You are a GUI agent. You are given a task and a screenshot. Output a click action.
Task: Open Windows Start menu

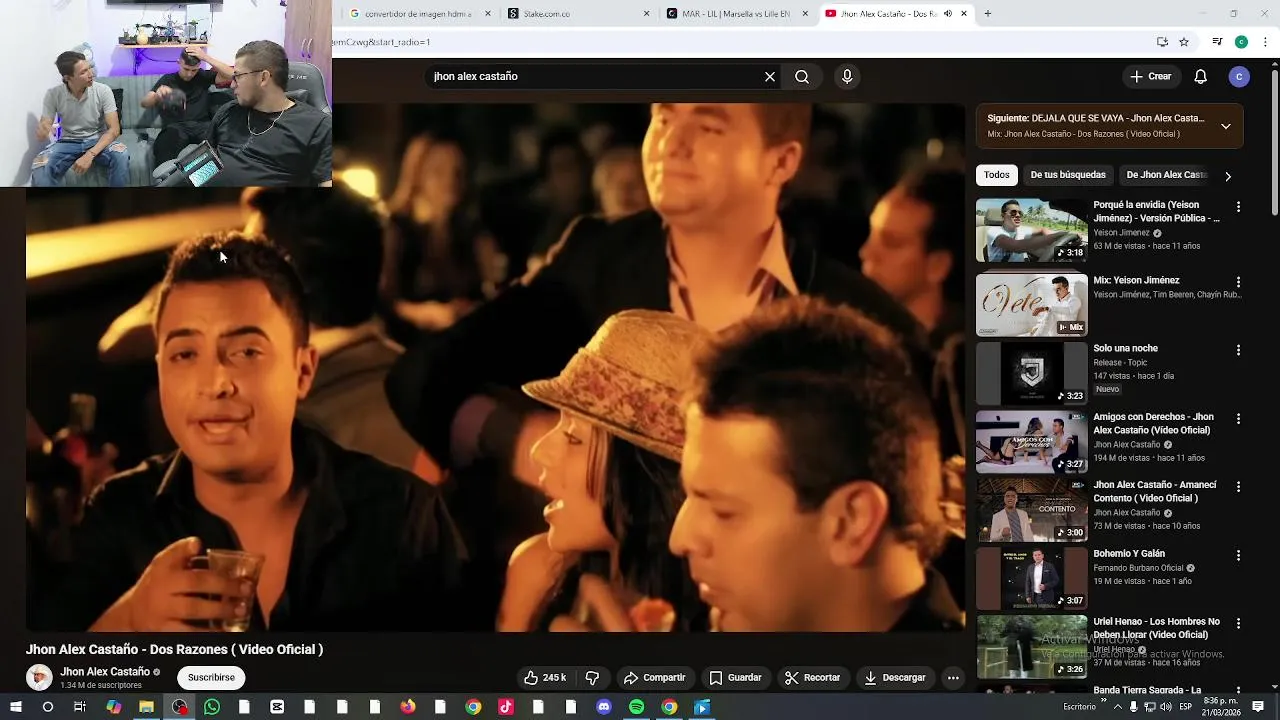coord(15,707)
